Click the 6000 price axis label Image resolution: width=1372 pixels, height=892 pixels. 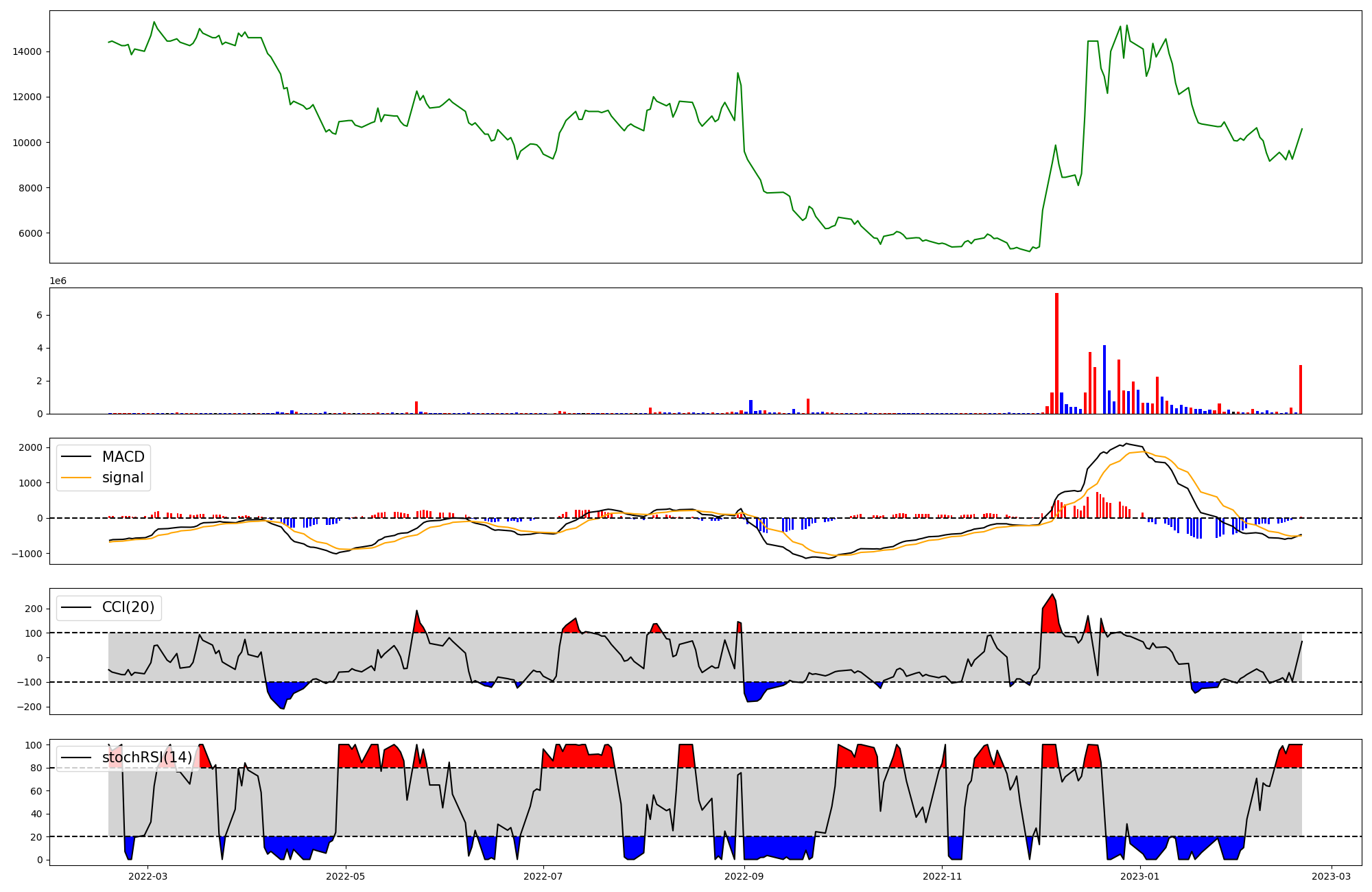pyautogui.click(x=29, y=233)
